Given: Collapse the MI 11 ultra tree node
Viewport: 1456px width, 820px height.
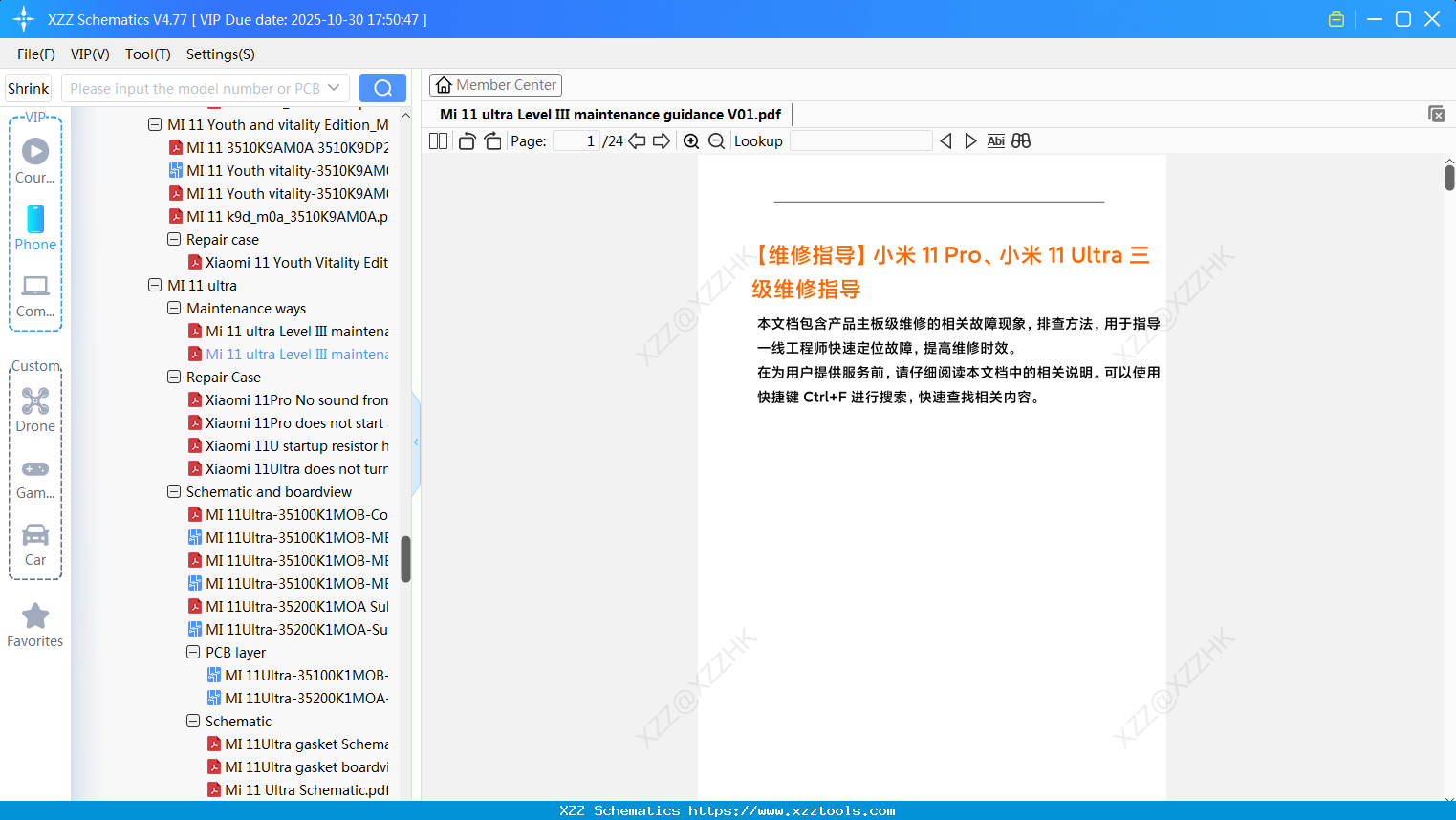Looking at the screenshot, I should point(155,285).
